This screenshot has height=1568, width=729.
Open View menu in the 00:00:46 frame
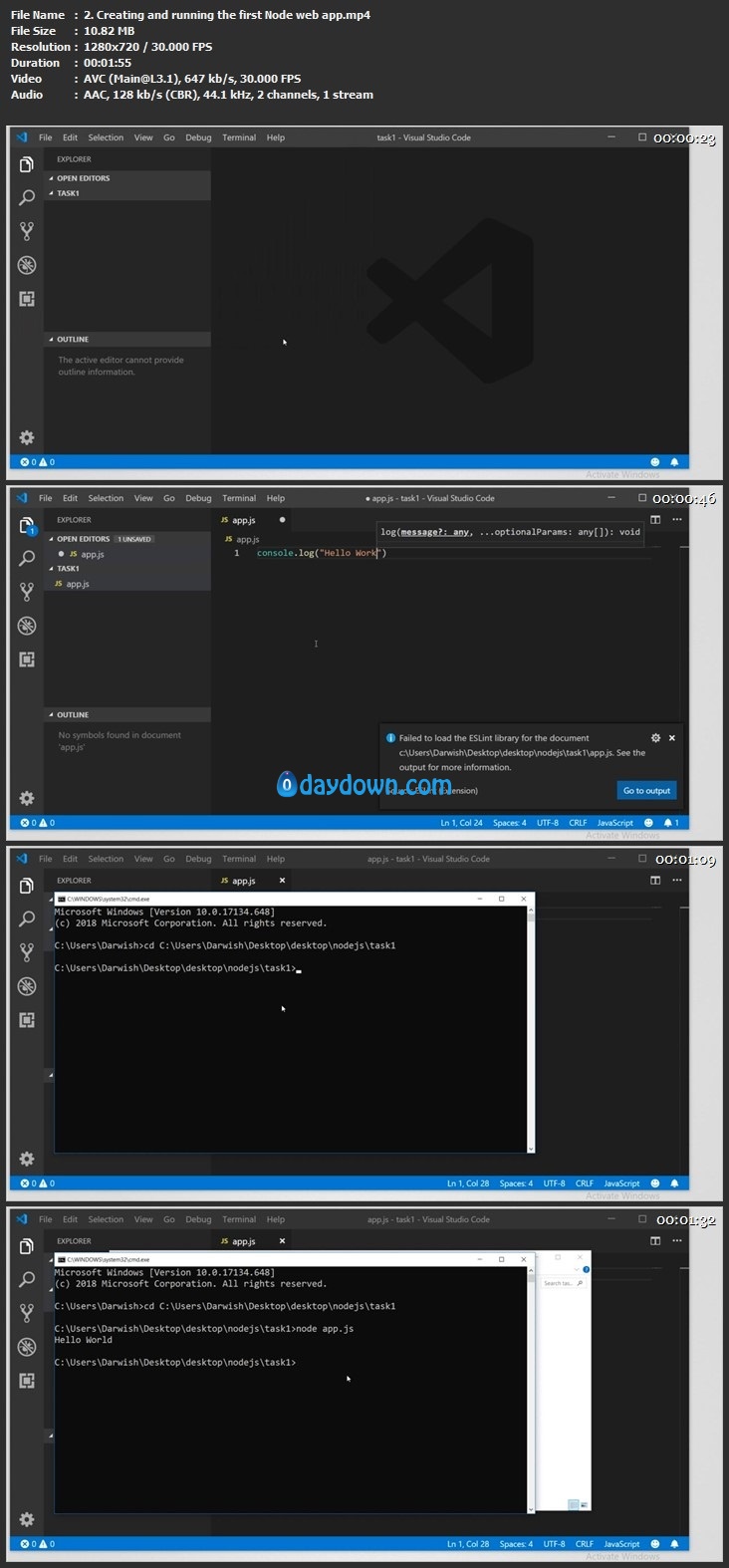click(143, 498)
